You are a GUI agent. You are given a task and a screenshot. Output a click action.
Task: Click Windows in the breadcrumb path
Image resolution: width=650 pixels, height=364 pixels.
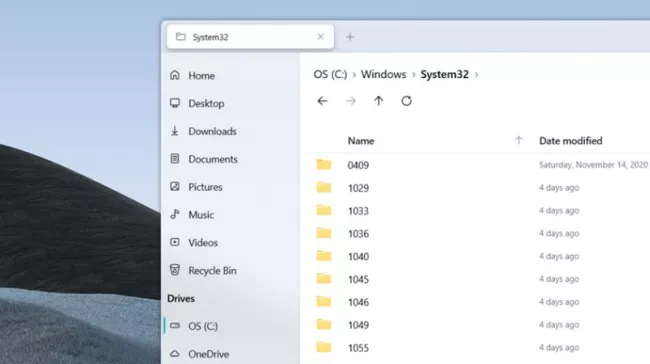point(383,74)
